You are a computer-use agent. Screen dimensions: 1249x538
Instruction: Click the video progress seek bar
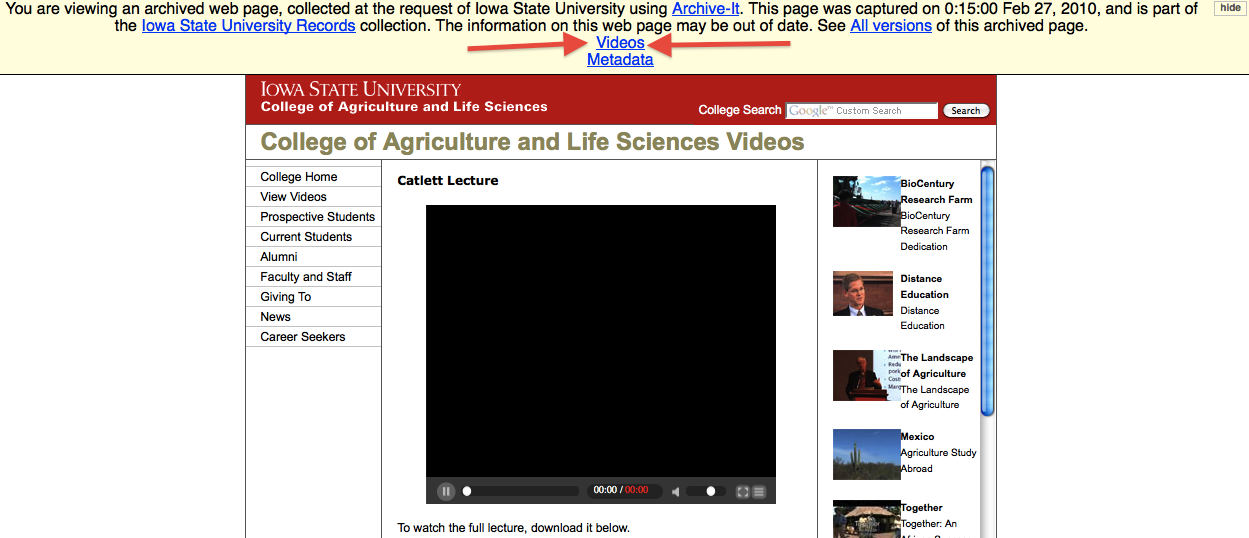[521, 491]
